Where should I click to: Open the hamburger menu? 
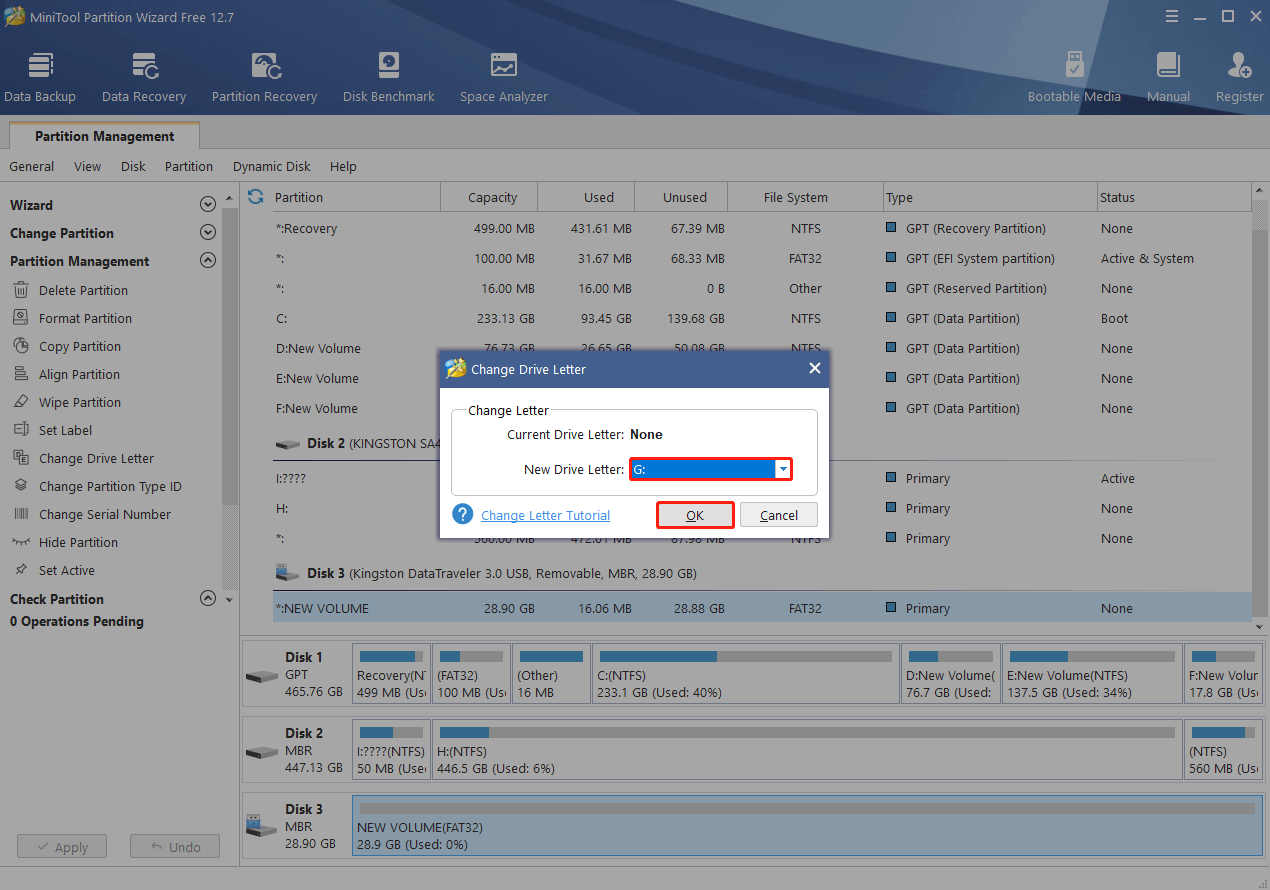[x=1171, y=16]
